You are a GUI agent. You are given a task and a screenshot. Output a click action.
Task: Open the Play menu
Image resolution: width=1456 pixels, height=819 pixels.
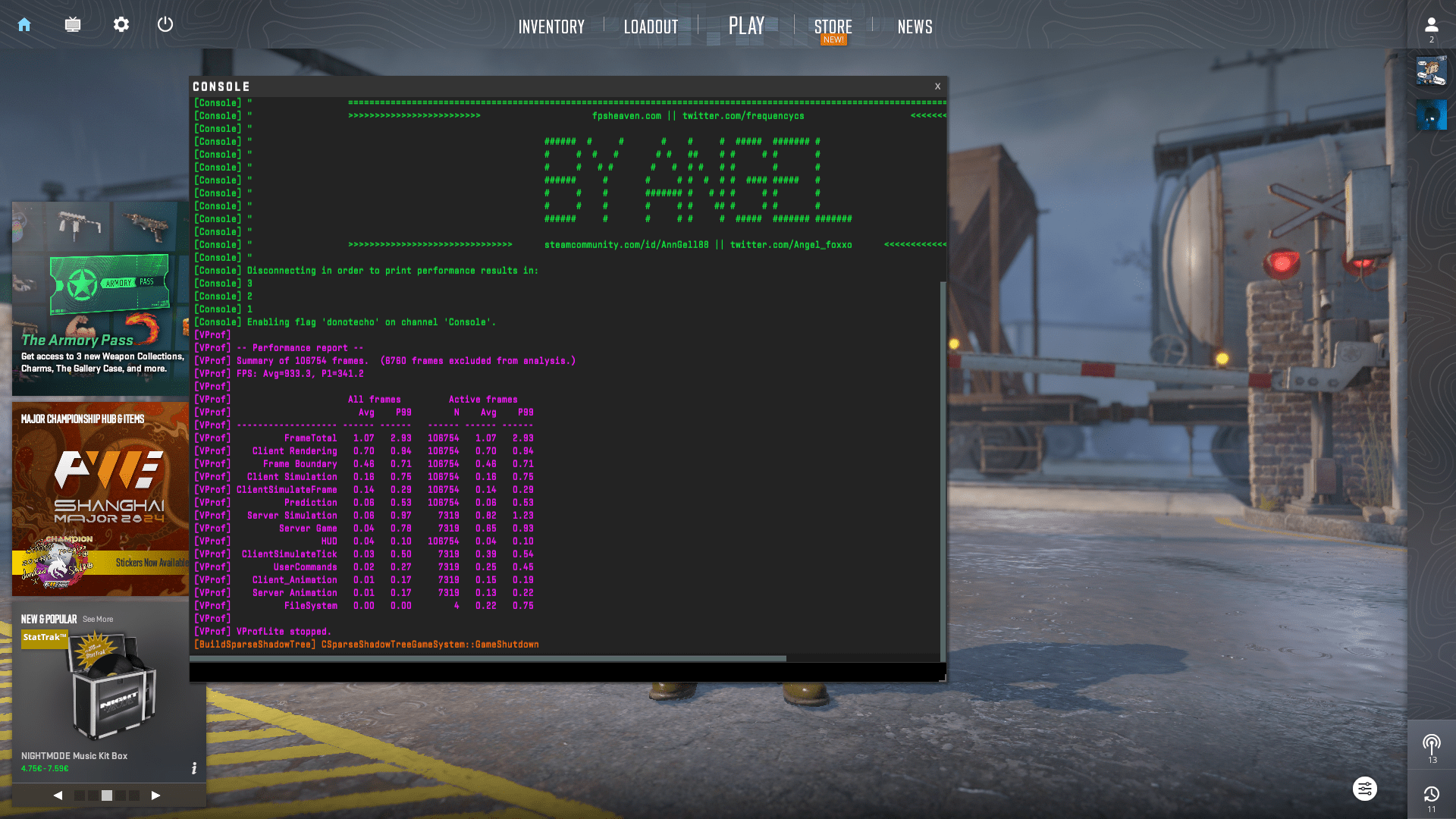746,26
